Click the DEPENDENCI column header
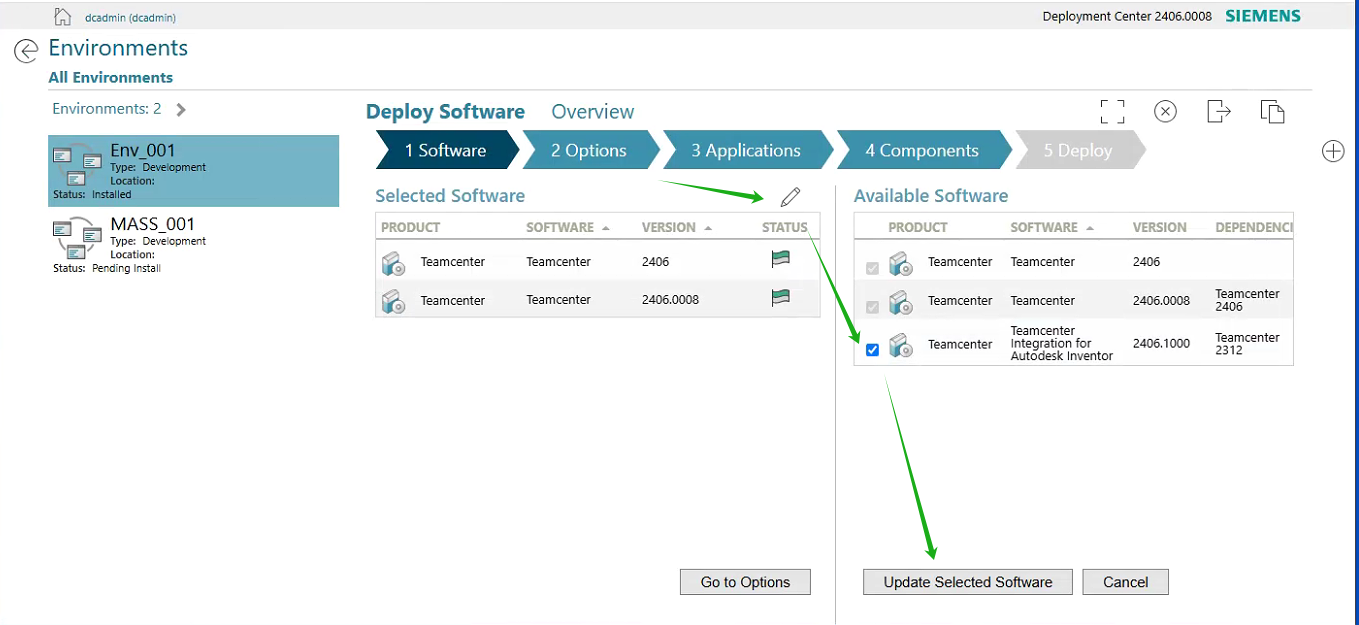1359x625 pixels. 1254,228
